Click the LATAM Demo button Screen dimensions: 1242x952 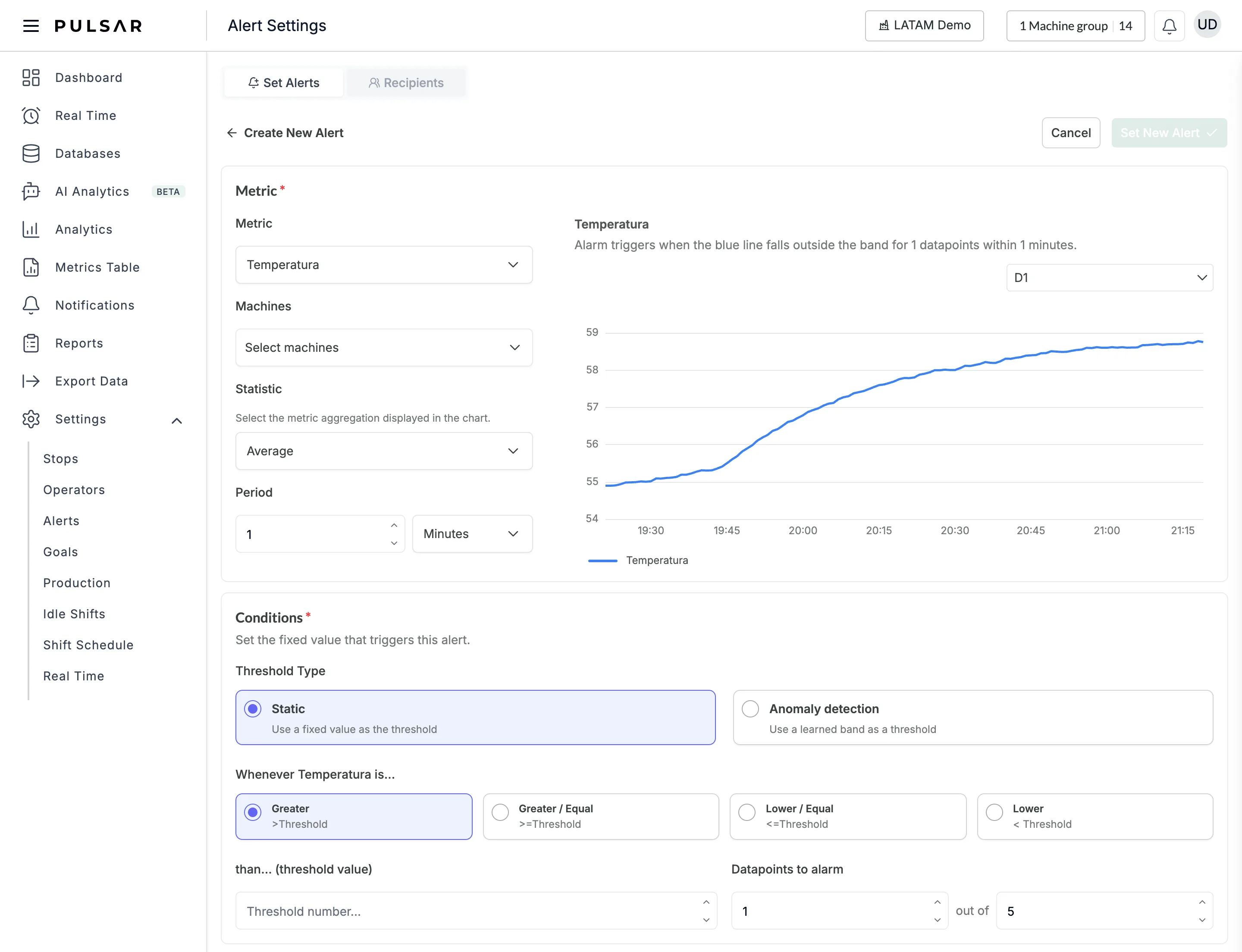tap(924, 25)
